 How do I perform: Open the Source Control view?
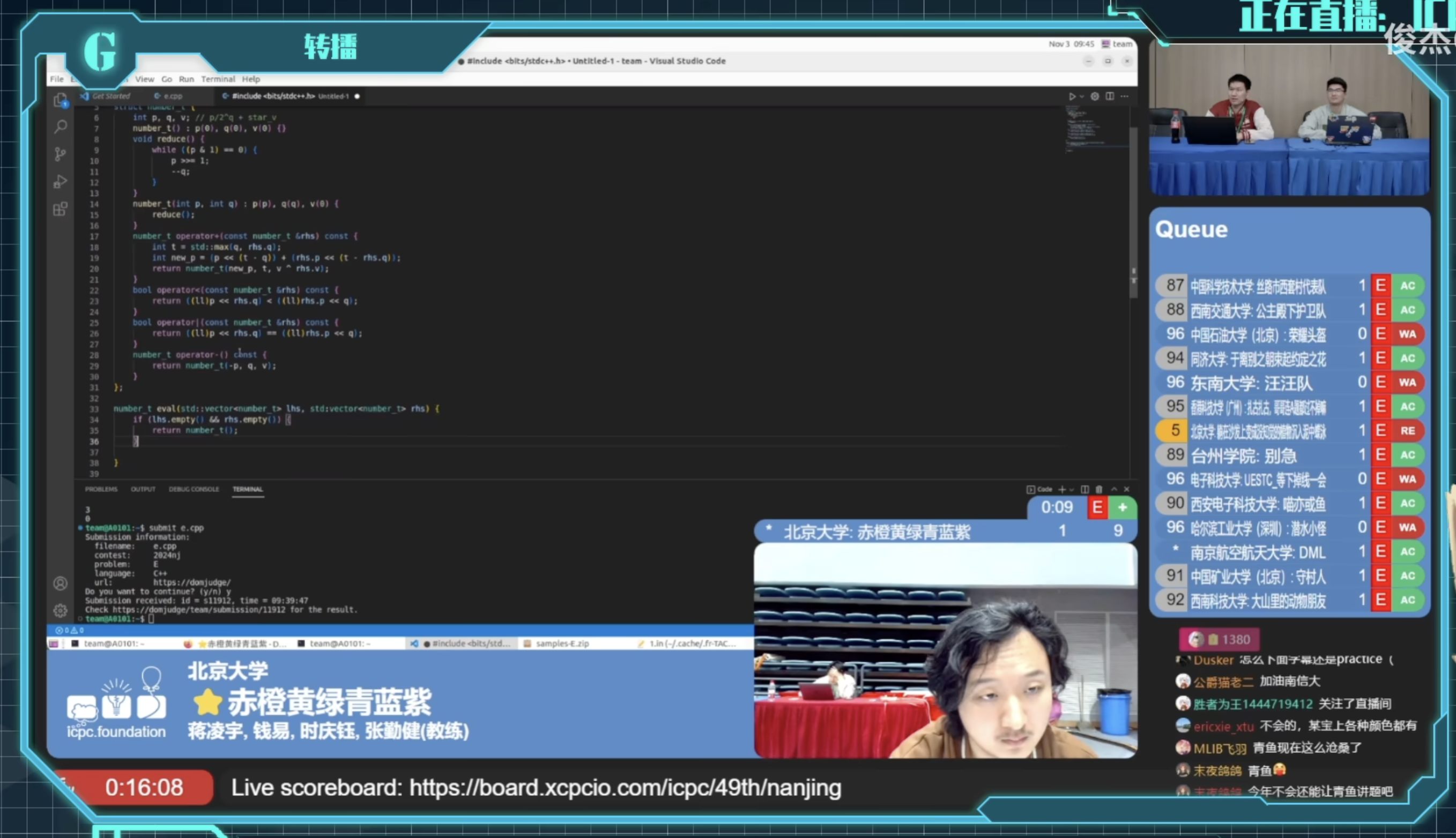(61, 154)
